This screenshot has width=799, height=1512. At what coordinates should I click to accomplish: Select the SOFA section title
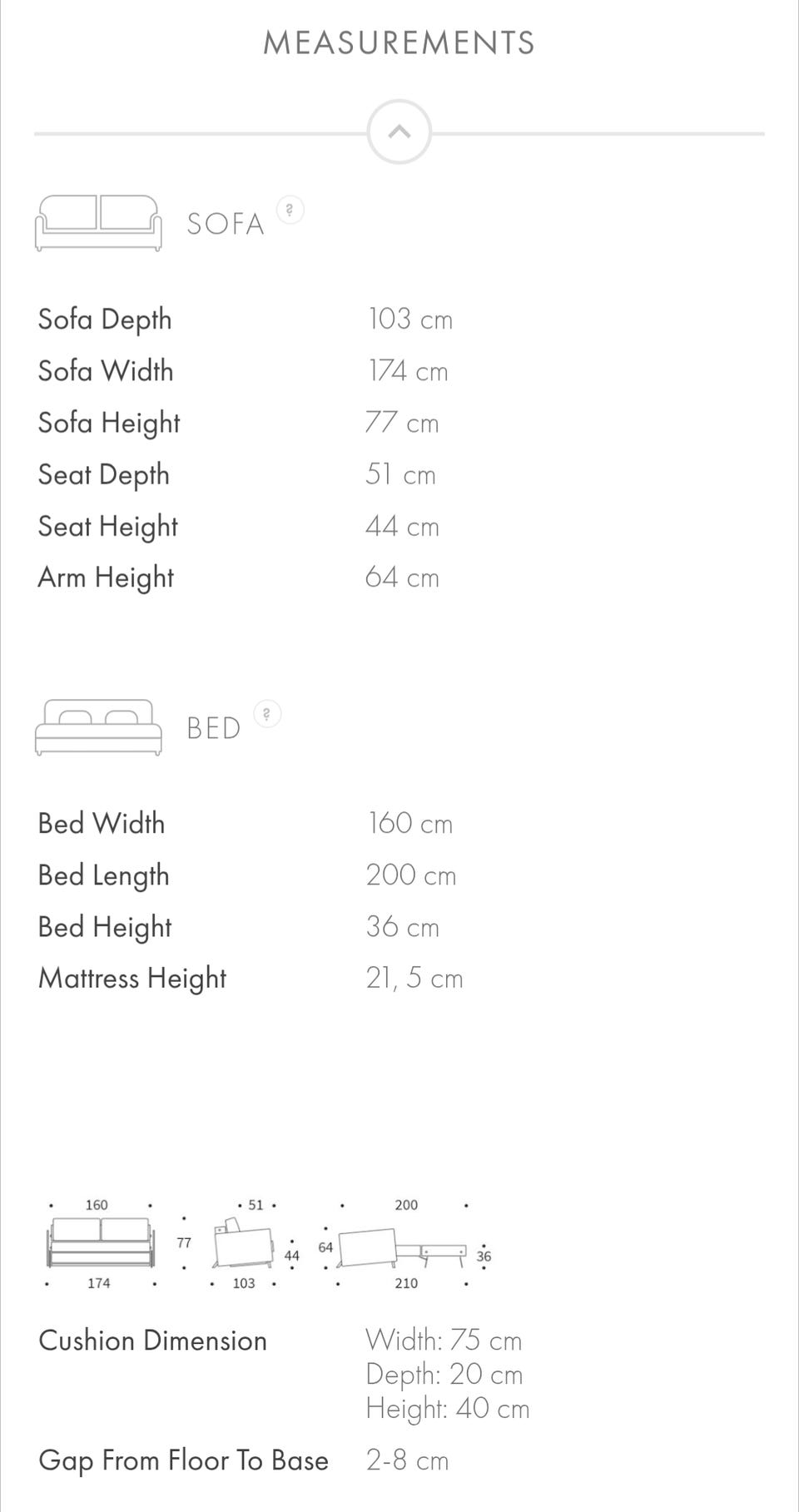pyautogui.click(x=226, y=224)
